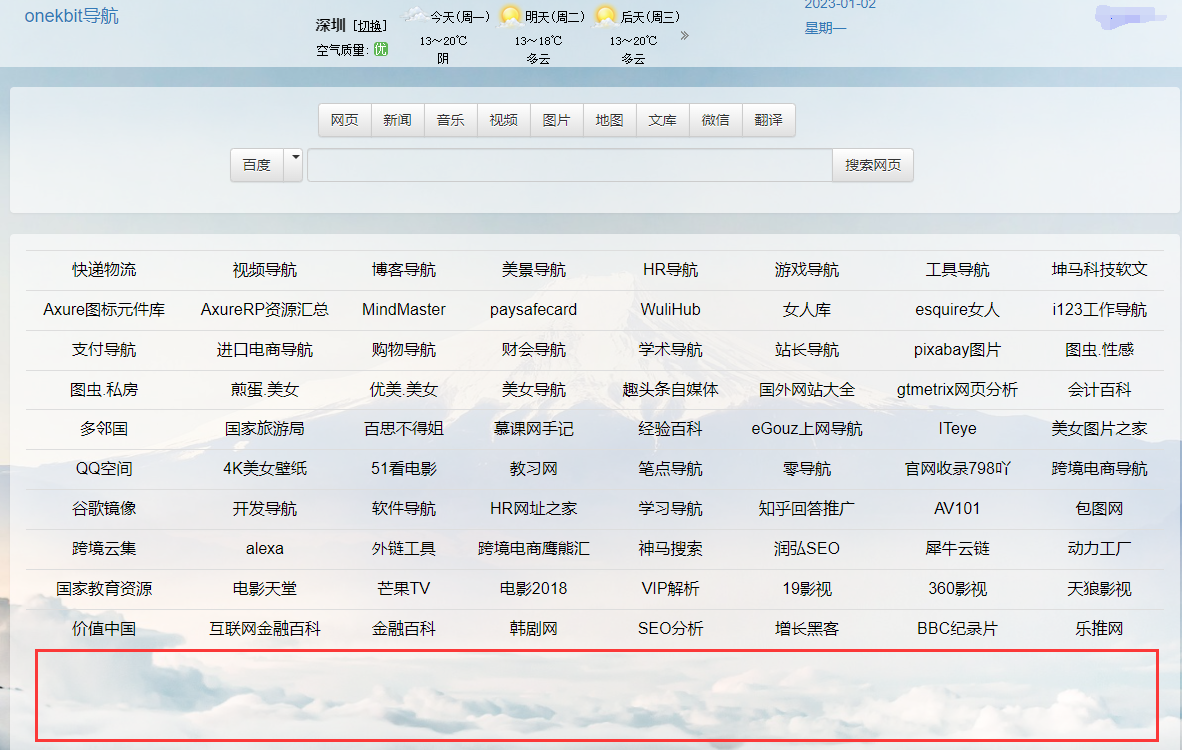Open the 神马搜索 link
Screen dimensions: 1182x750
670,549
